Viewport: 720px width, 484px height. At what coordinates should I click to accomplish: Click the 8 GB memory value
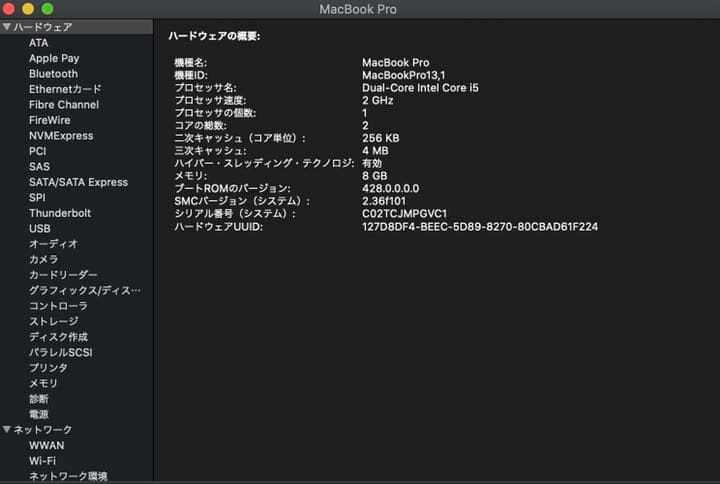374,176
